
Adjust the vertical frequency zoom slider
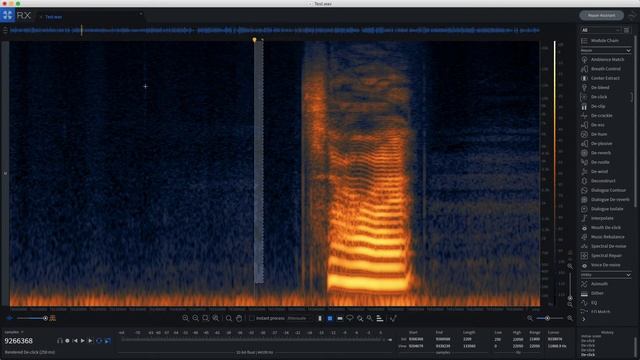(x=570, y=286)
